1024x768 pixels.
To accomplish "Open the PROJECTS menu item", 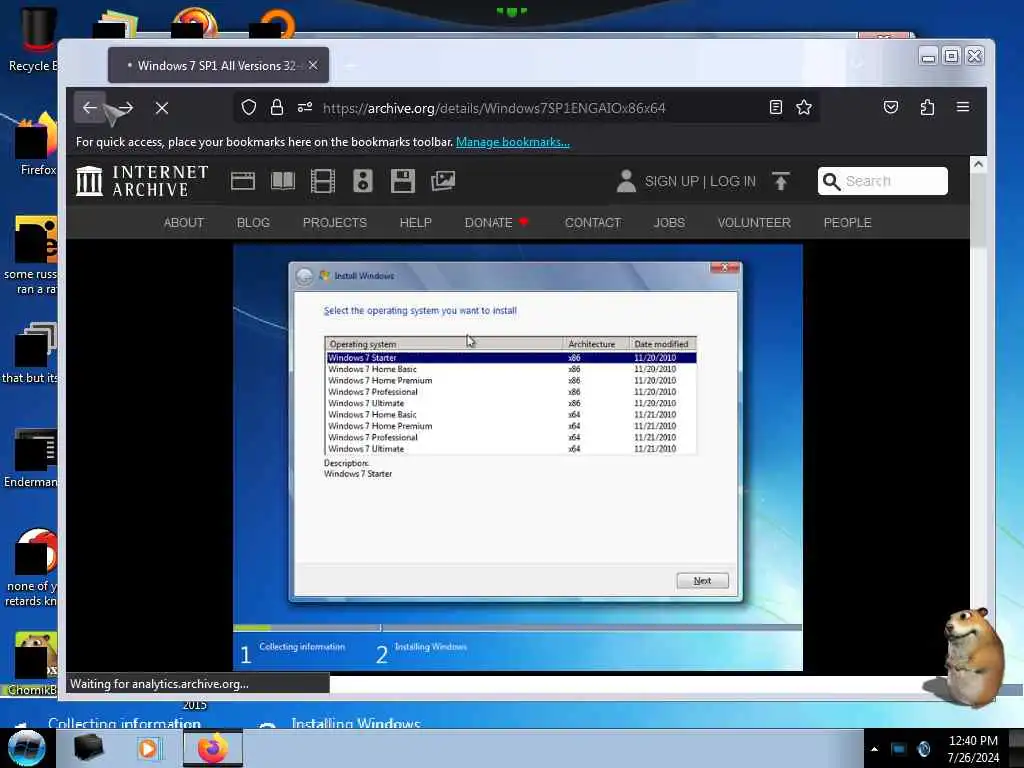I will pos(335,223).
